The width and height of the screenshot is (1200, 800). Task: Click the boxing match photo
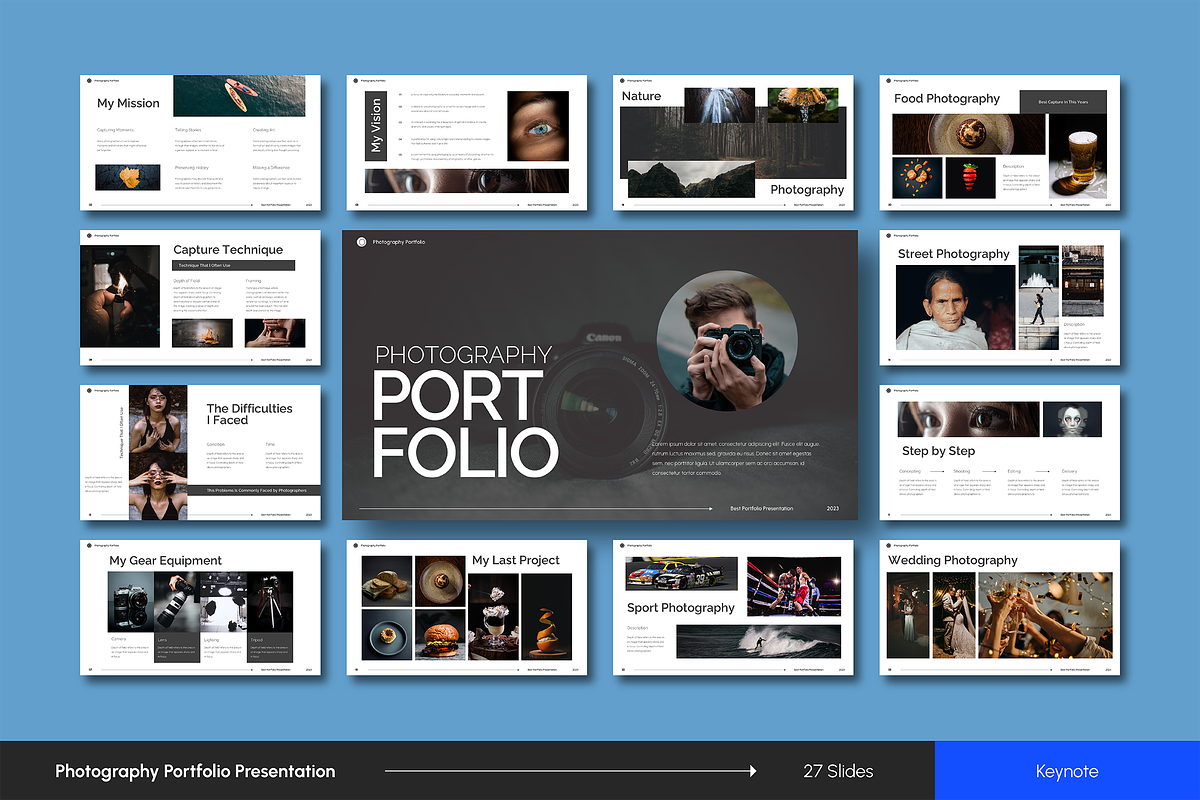[794, 586]
